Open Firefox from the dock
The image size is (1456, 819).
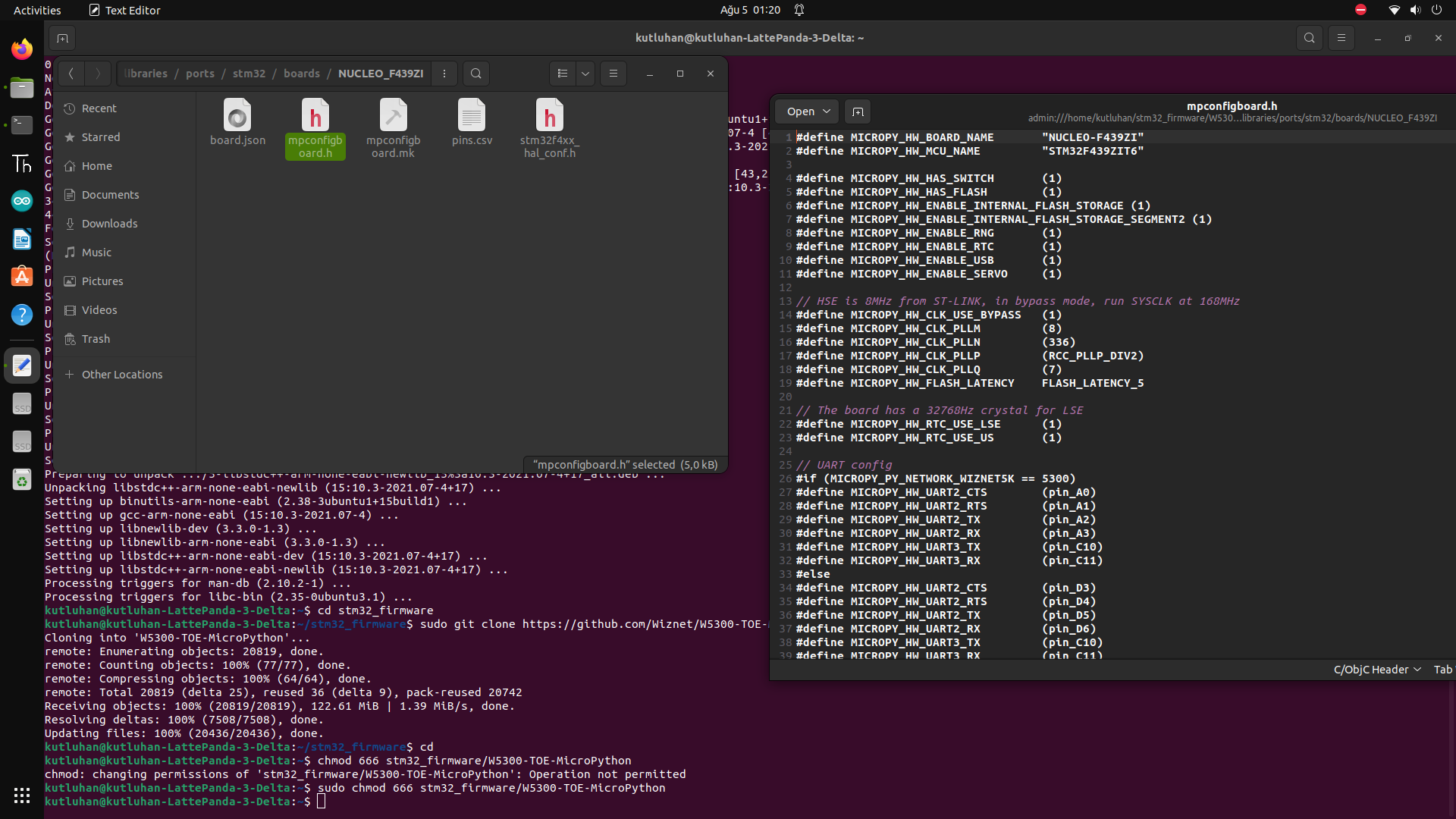click(x=21, y=49)
